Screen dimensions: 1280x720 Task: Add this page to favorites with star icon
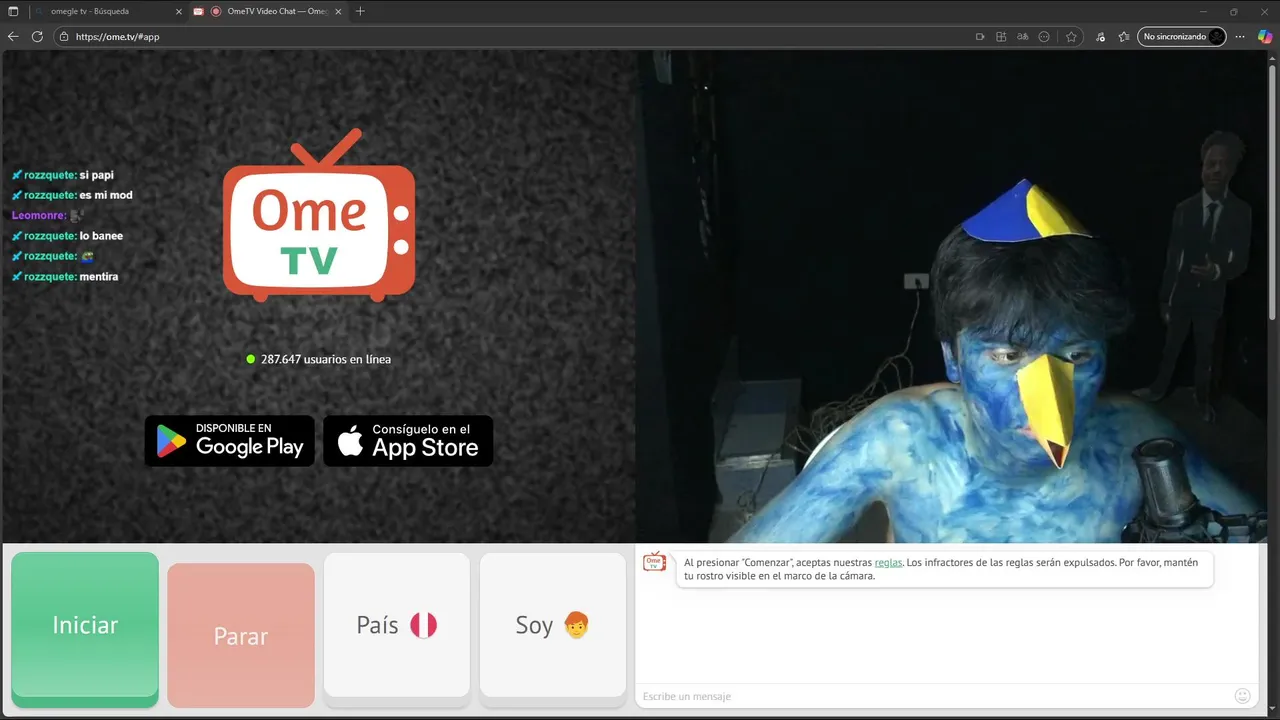(x=1071, y=36)
